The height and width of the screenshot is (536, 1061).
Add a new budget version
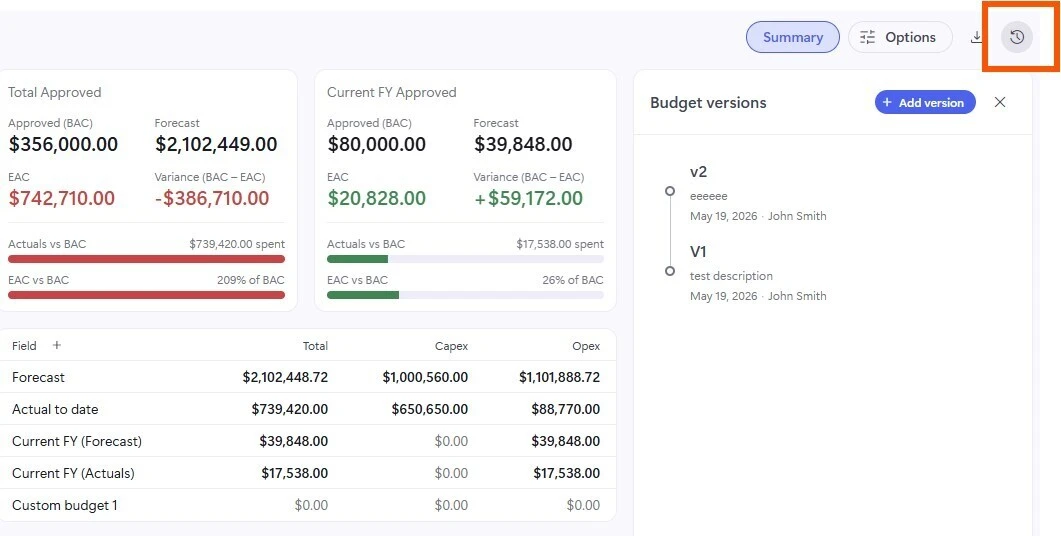click(x=925, y=102)
